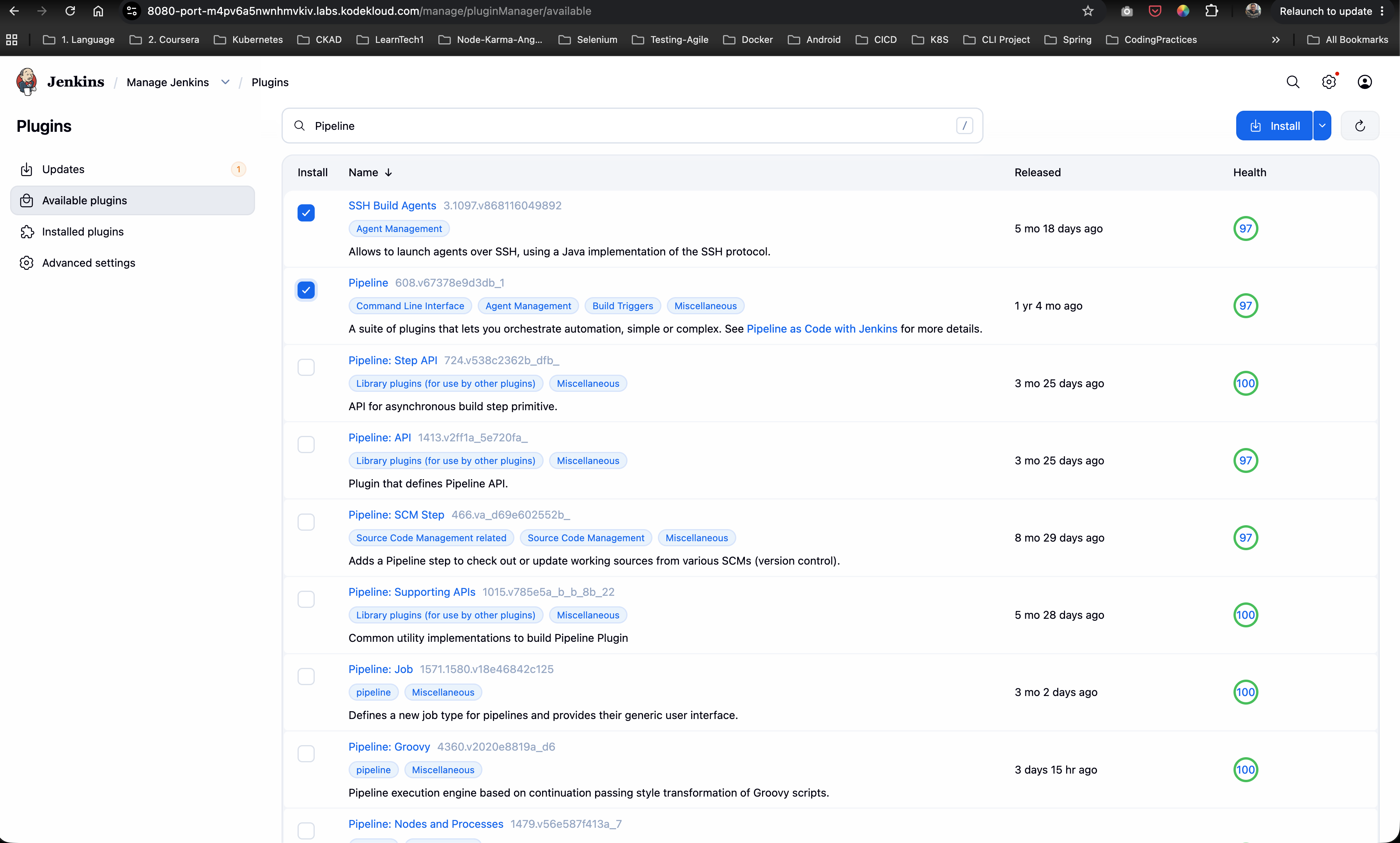Check the Pipeline: API checkbox

coord(306,445)
